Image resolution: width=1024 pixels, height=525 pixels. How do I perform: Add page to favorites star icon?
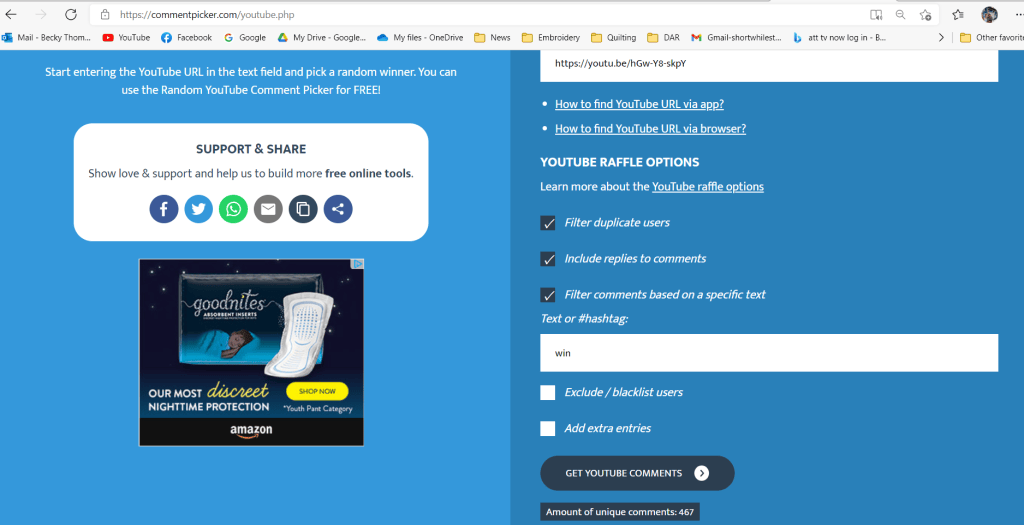pyautogui.click(x=925, y=14)
